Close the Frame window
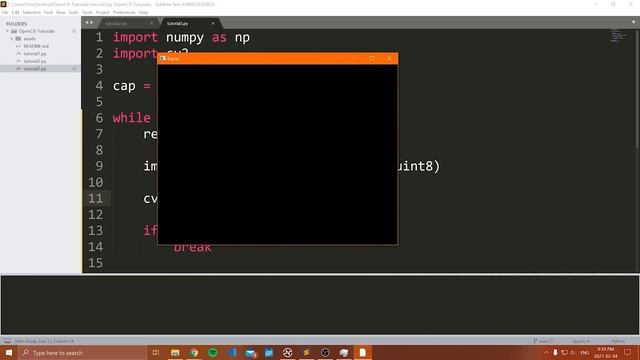640x360 pixels. coord(389,58)
